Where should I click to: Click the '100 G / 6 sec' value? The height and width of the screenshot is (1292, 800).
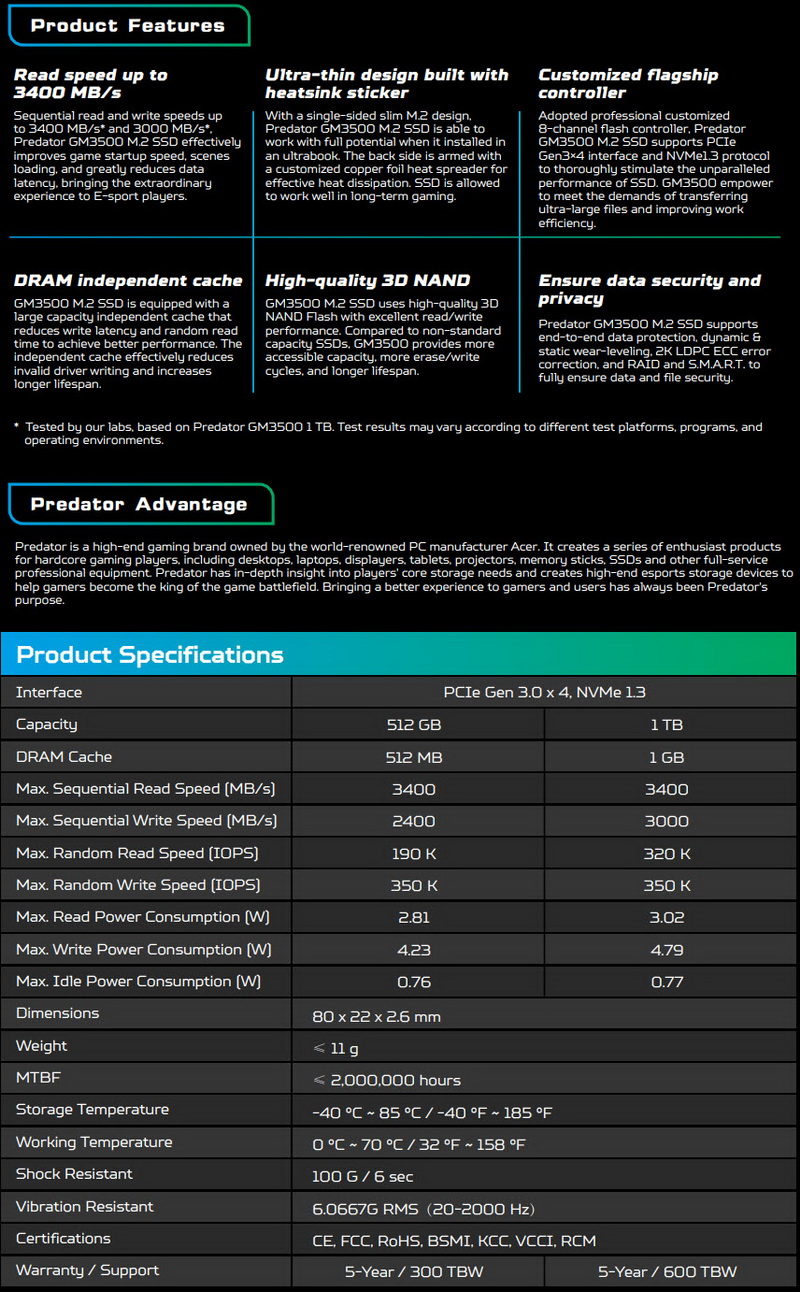click(x=363, y=1177)
